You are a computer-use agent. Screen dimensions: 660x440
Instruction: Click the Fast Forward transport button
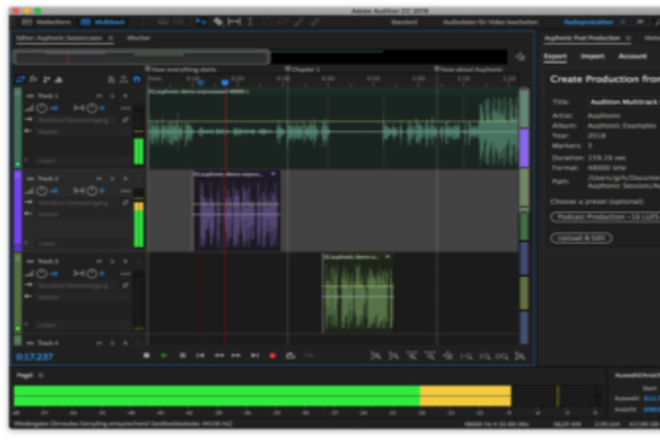click(x=236, y=356)
